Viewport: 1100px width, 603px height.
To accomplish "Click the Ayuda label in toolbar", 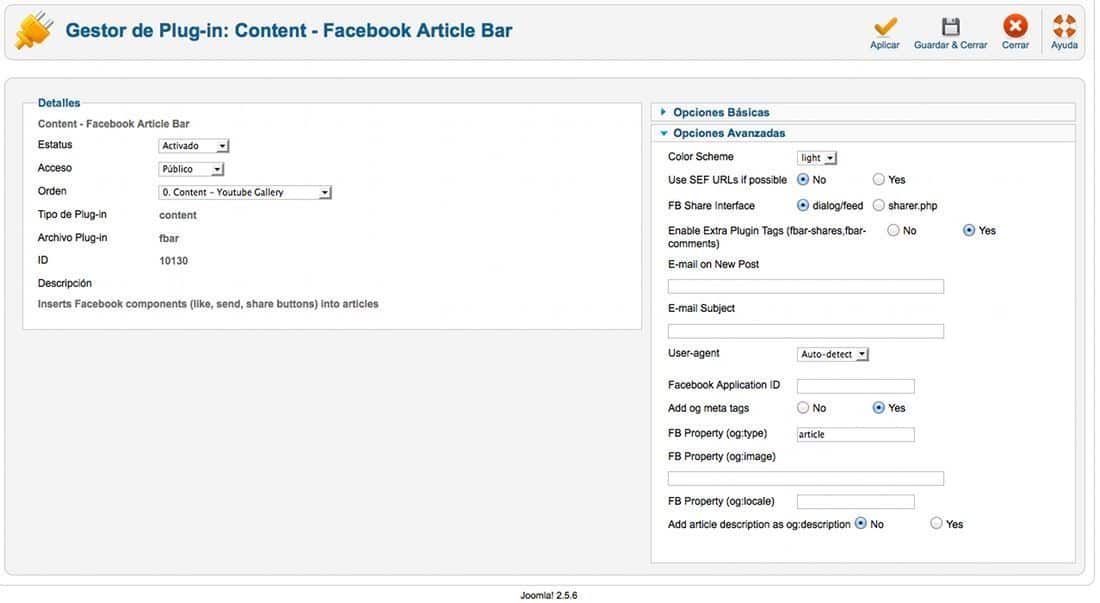I will (x=1064, y=45).
